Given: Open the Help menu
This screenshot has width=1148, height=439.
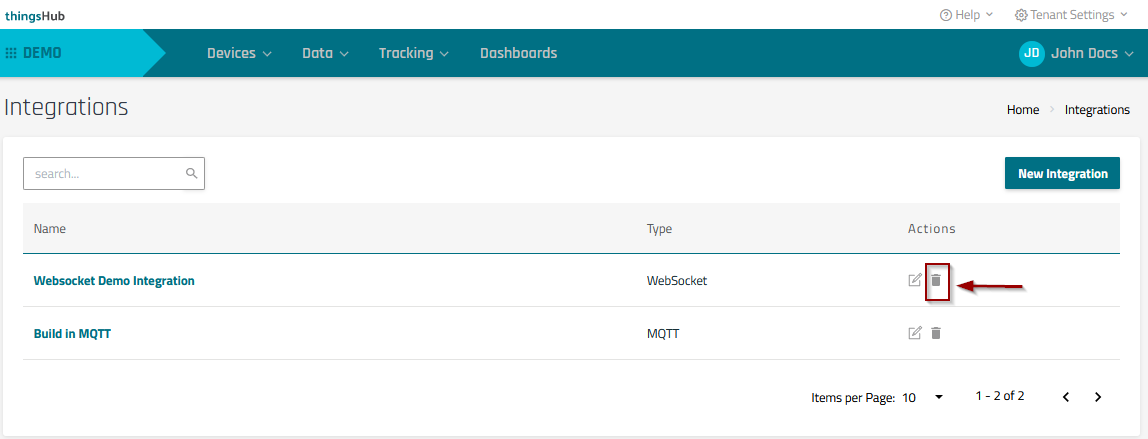Looking at the screenshot, I should click(966, 15).
